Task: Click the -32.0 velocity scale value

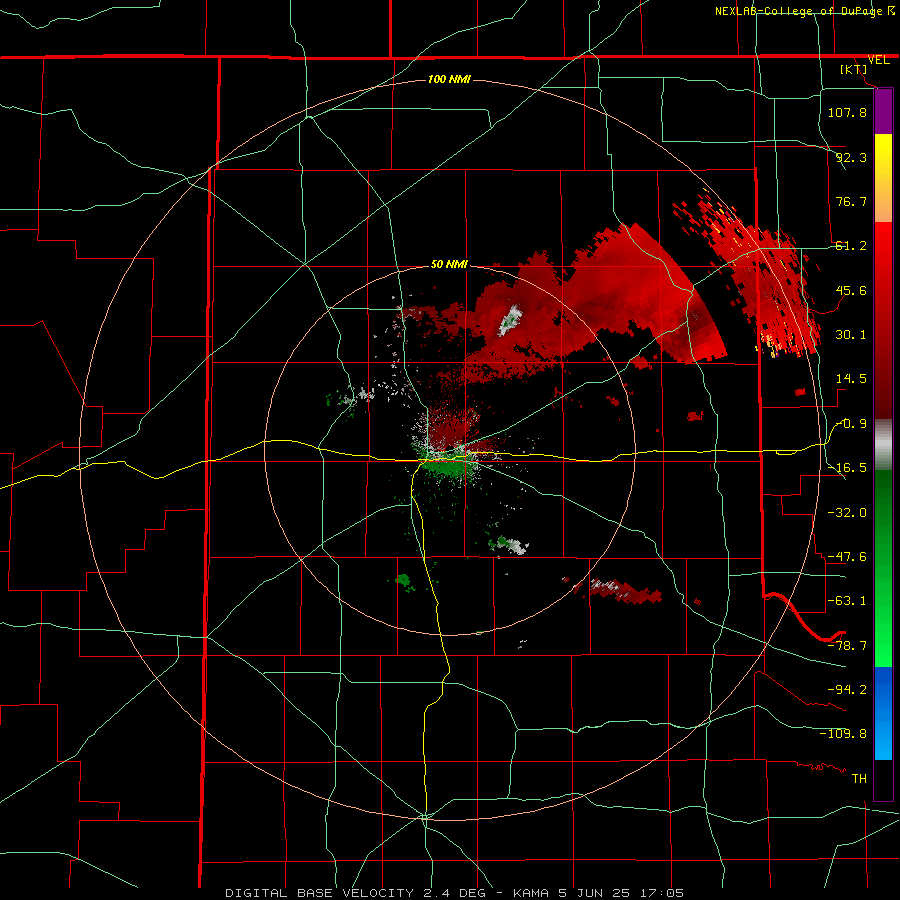Action: click(x=847, y=512)
